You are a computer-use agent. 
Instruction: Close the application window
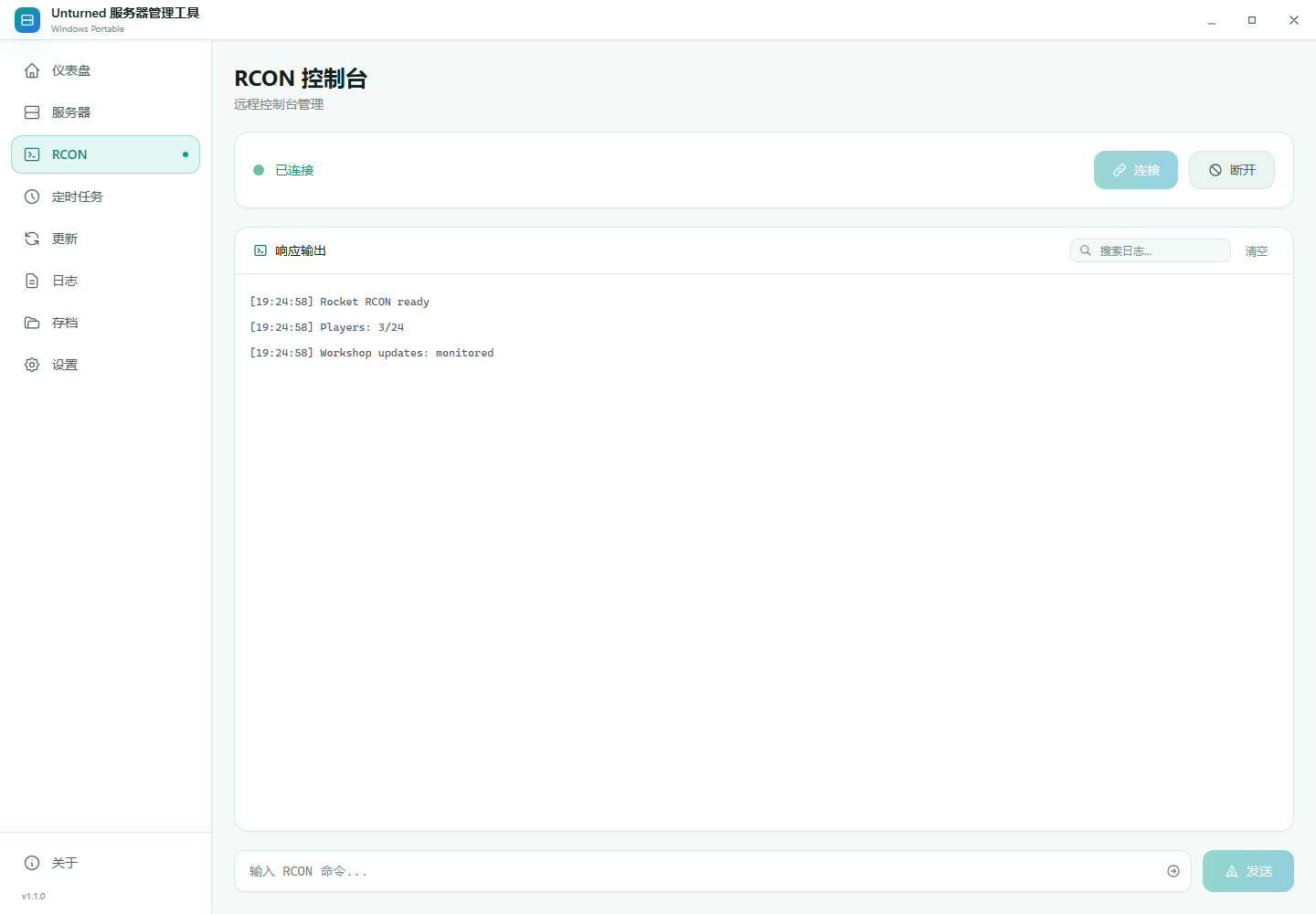click(x=1294, y=20)
